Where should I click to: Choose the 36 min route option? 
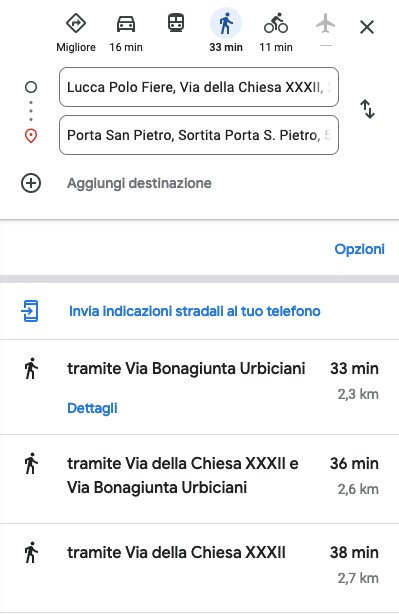pos(199,479)
